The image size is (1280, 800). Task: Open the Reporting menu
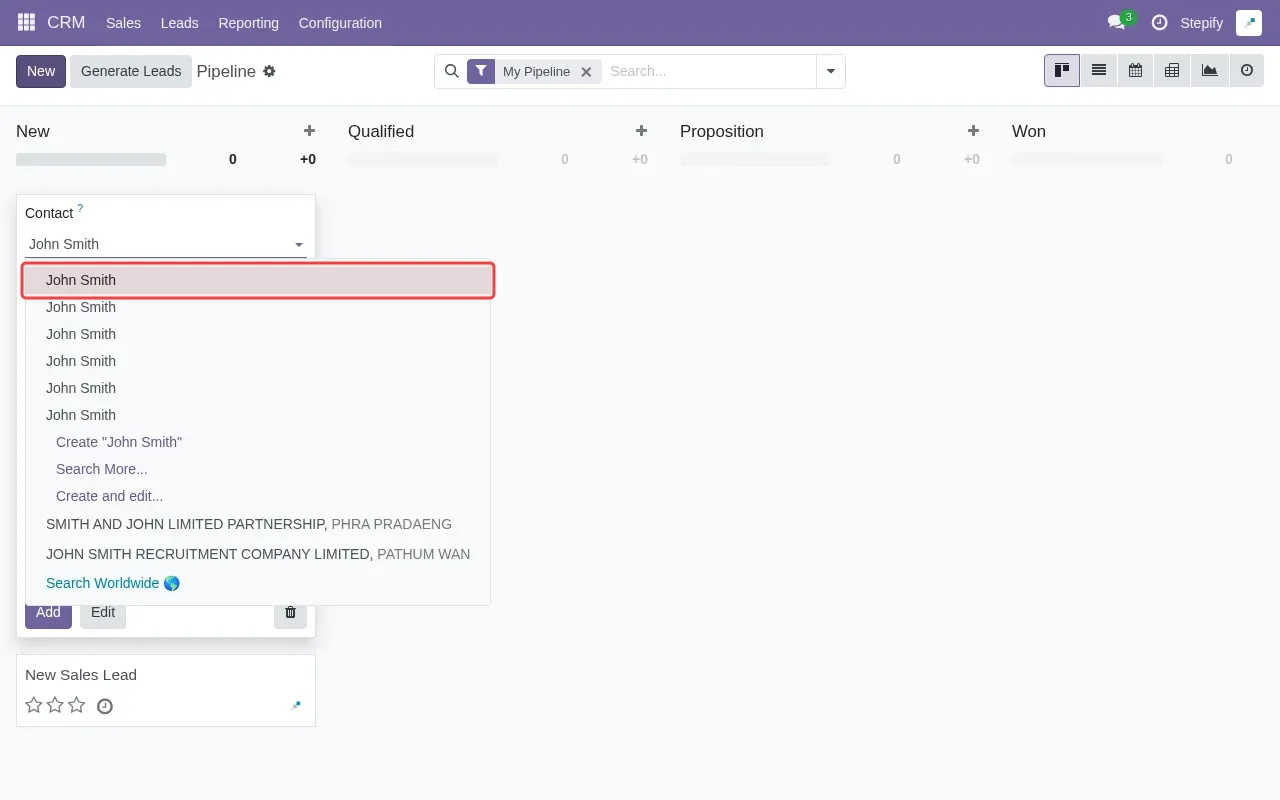tap(248, 22)
